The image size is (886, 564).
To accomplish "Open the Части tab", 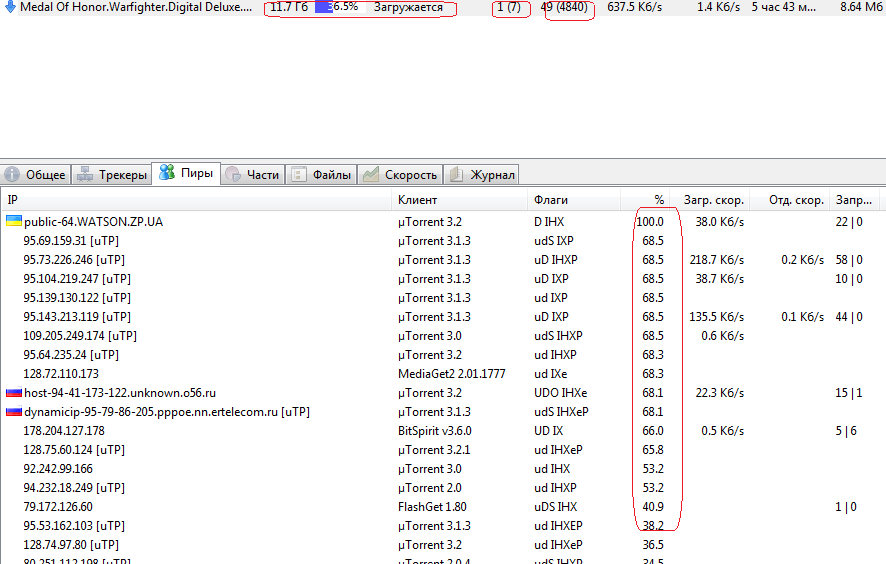I will point(253,175).
